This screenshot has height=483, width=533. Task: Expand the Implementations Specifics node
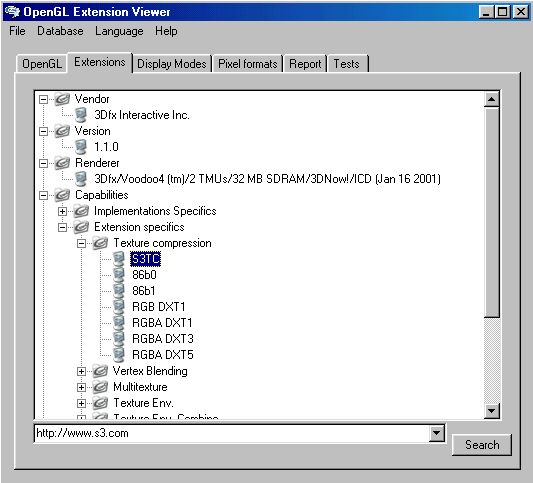[63, 211]
